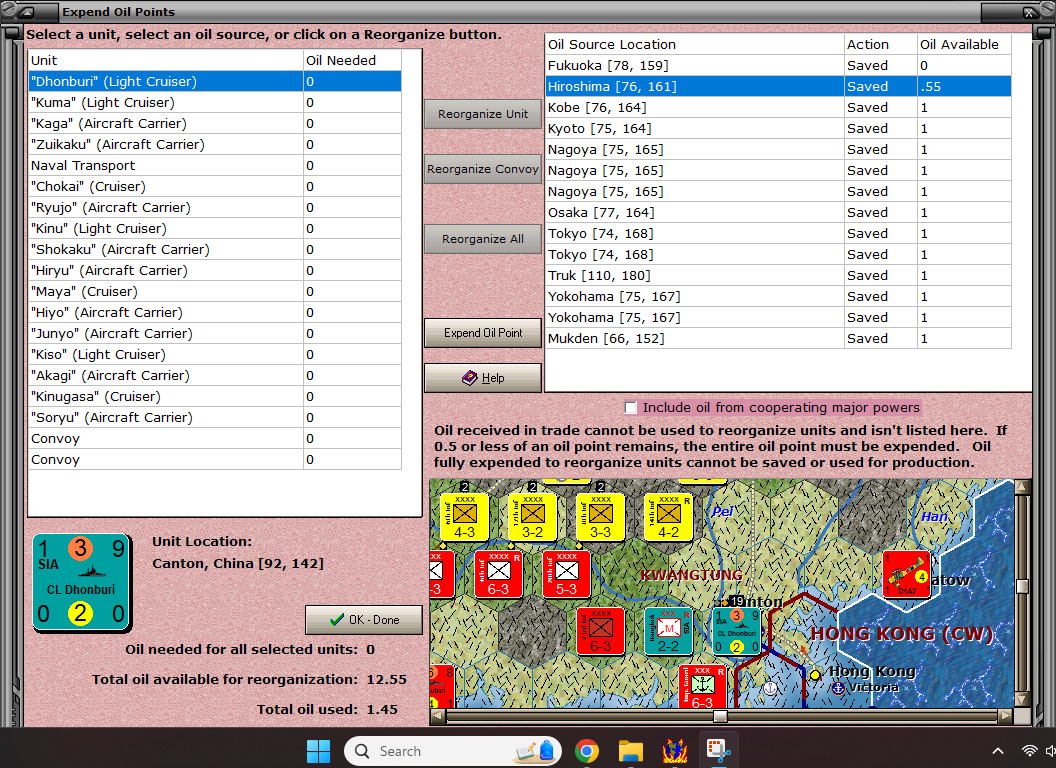Click the Reorganize Unit button

[x=483, y=114]
